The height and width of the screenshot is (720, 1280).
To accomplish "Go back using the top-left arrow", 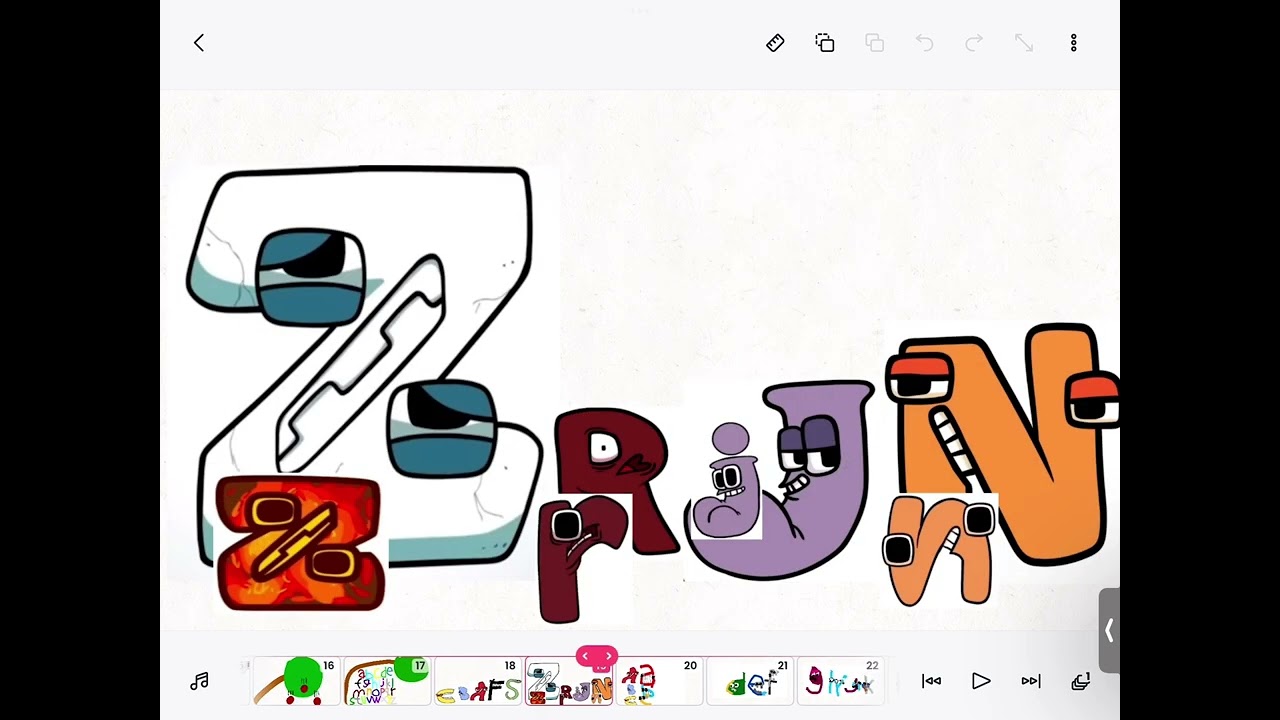I will tap(199, 43).
